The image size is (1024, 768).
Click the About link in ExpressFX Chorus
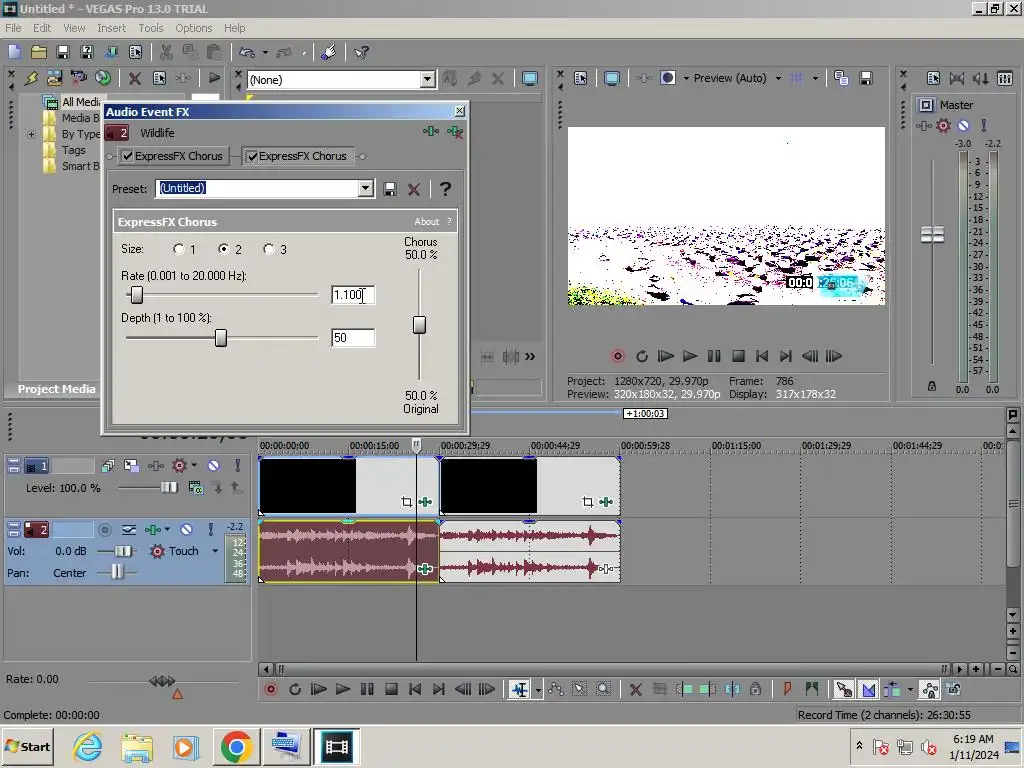[x=426, y=222]
